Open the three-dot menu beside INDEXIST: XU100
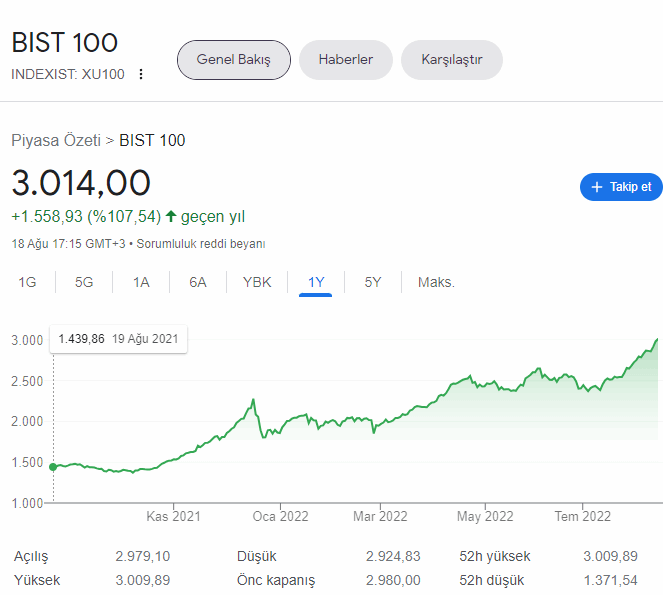 click(141, 74)
